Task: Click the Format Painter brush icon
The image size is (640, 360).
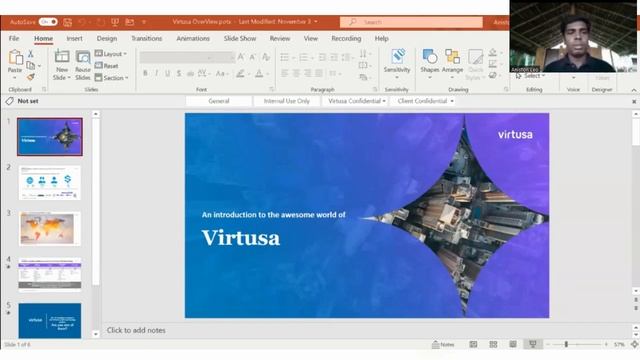Action: point(31,77)
